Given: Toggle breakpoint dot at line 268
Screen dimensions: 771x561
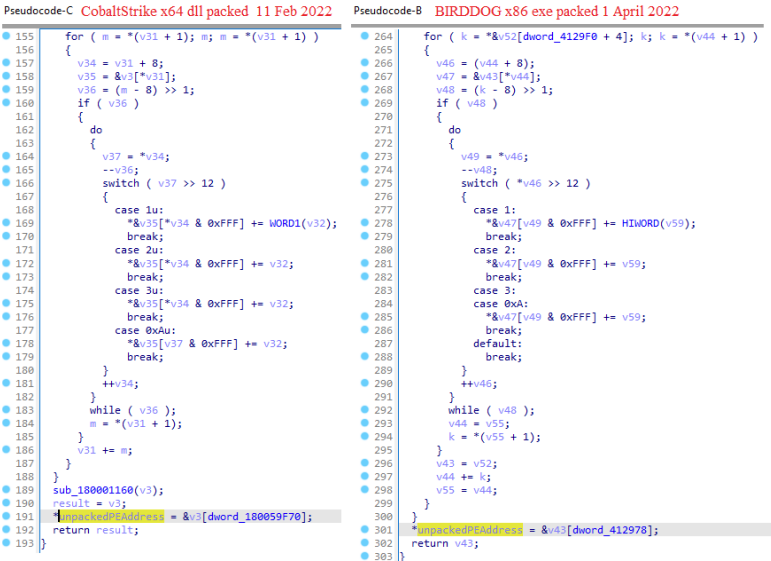Looking at the screenshot, I should [x=365, y=89].
